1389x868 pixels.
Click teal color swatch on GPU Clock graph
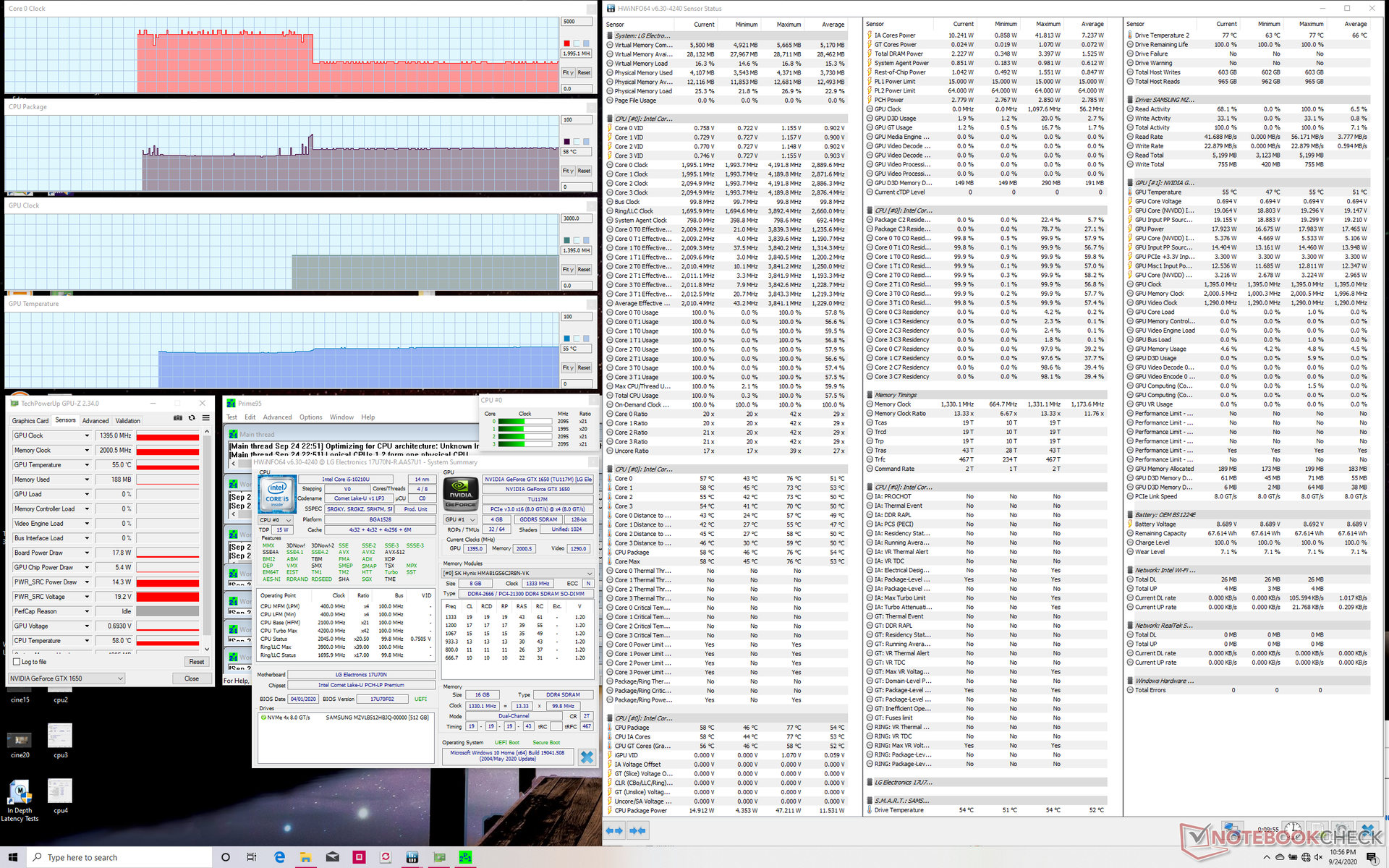[x=567, y=240]
